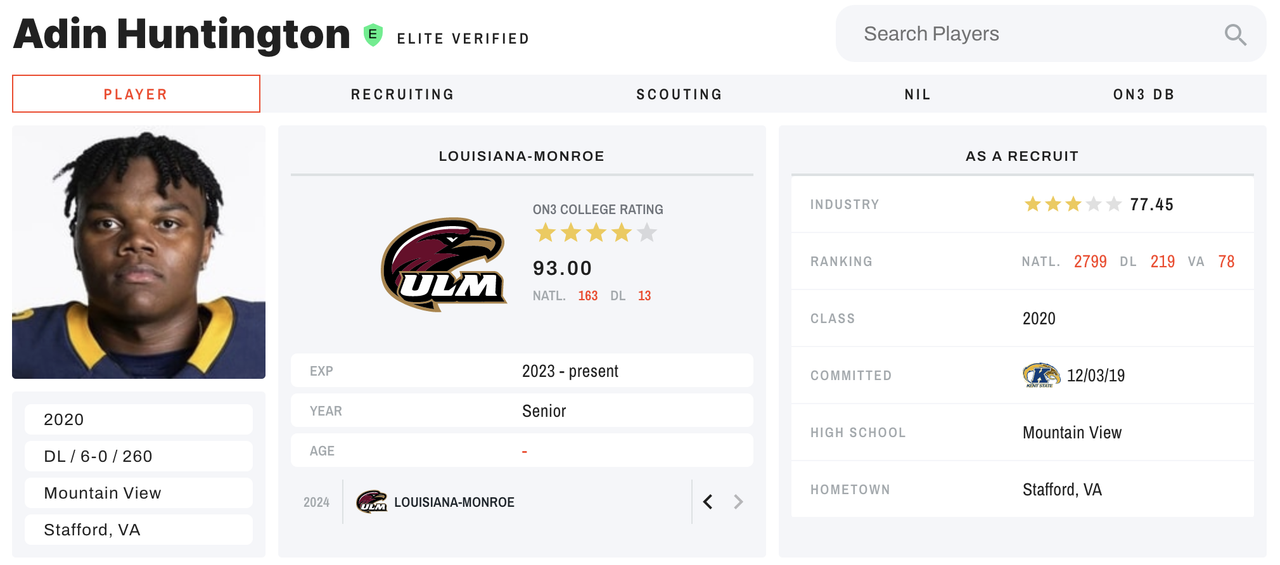The width and height of the screenshot is (1280, 565).
Task: Go to previous season with left chevron
Action: tap(708, 502)
